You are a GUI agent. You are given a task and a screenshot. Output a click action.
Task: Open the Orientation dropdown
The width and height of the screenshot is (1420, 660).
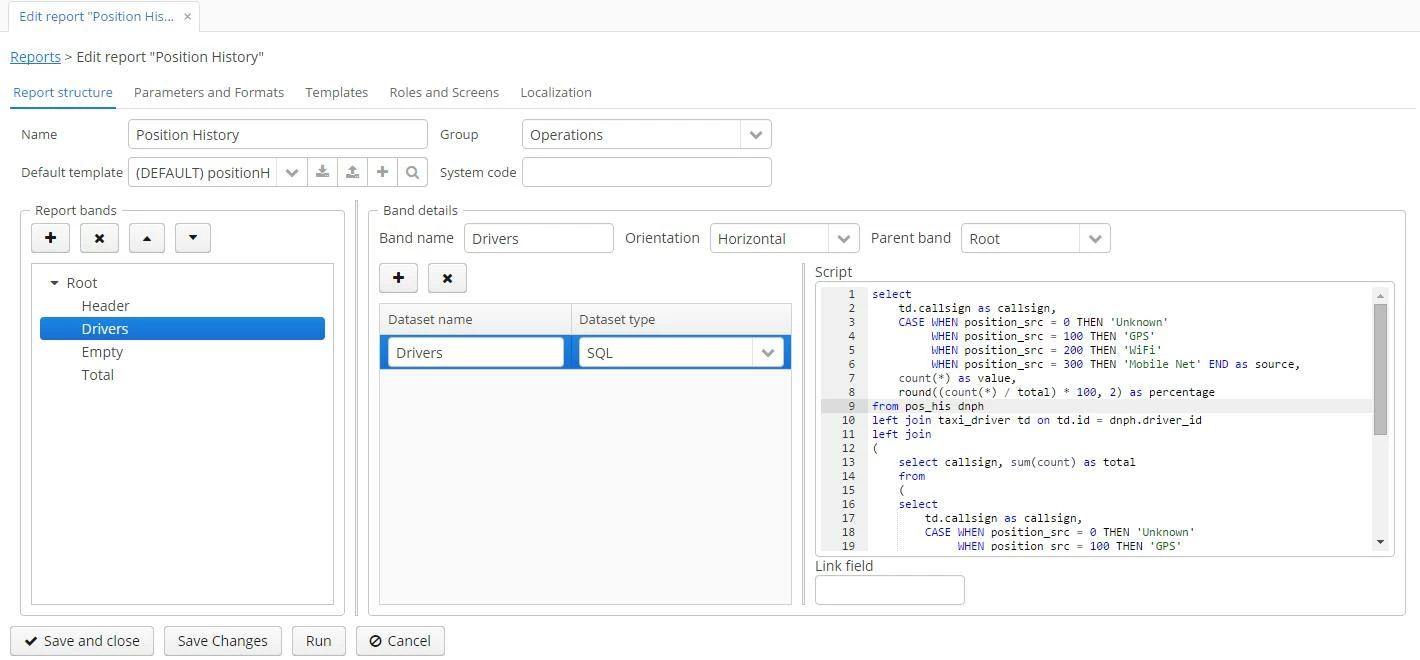coord(843,238)
